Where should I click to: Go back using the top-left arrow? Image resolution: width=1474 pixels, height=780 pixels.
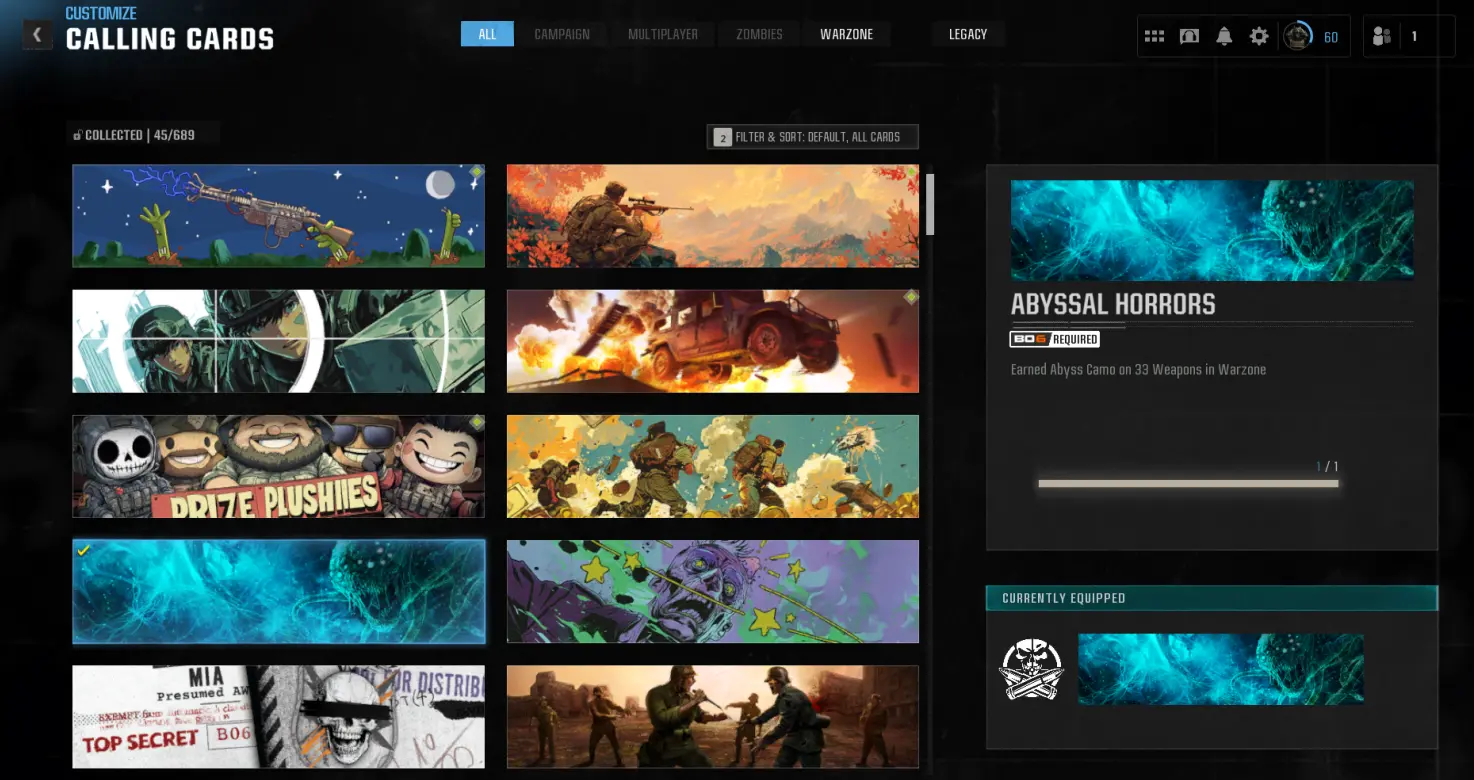tap(37, 35)
